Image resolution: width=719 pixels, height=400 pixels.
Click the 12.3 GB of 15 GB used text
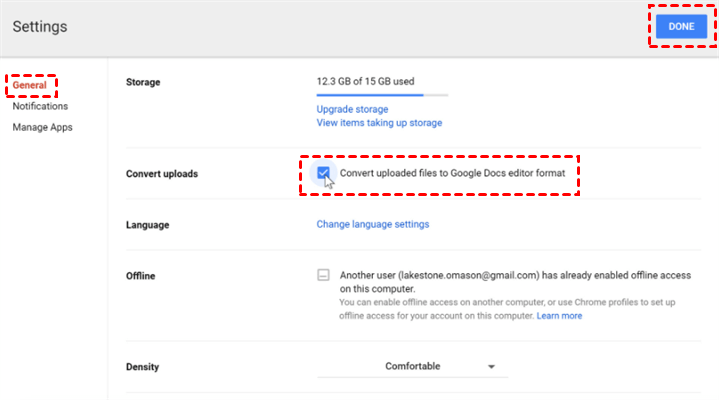365,82
